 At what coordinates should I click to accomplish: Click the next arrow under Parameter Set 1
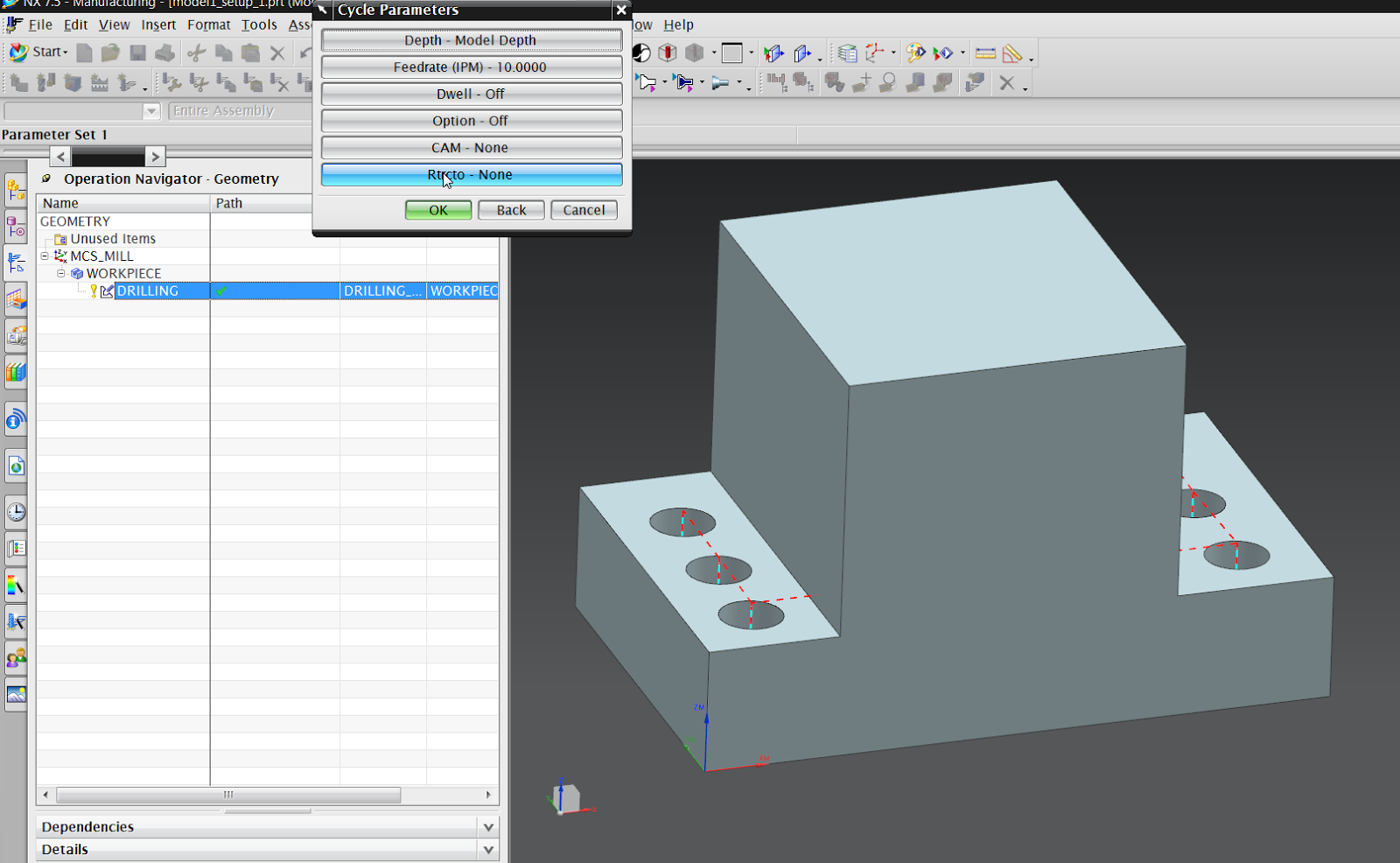pyautogui.click(x=155, y=157)
